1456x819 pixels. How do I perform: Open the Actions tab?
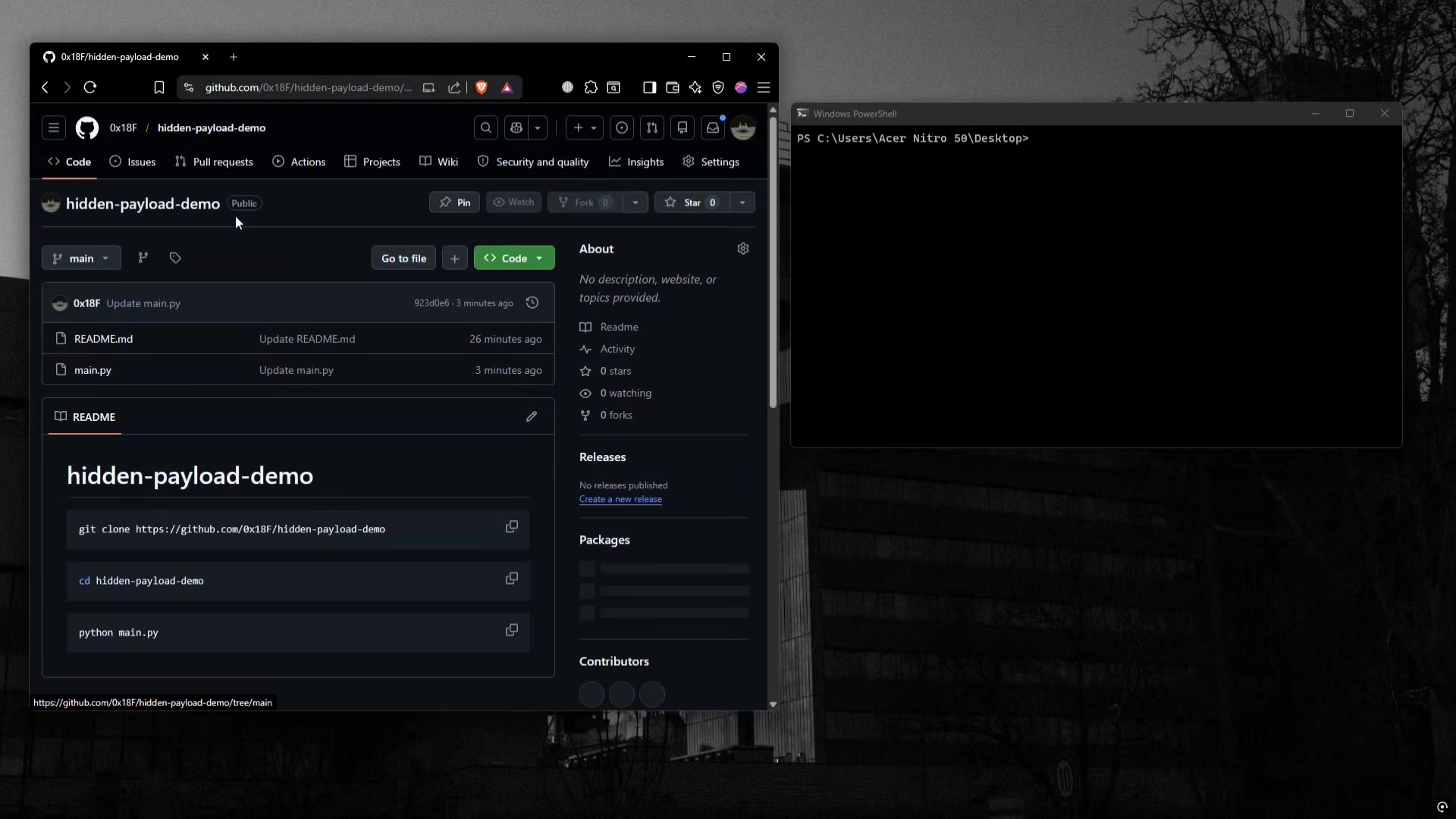(x=299, y=162)
